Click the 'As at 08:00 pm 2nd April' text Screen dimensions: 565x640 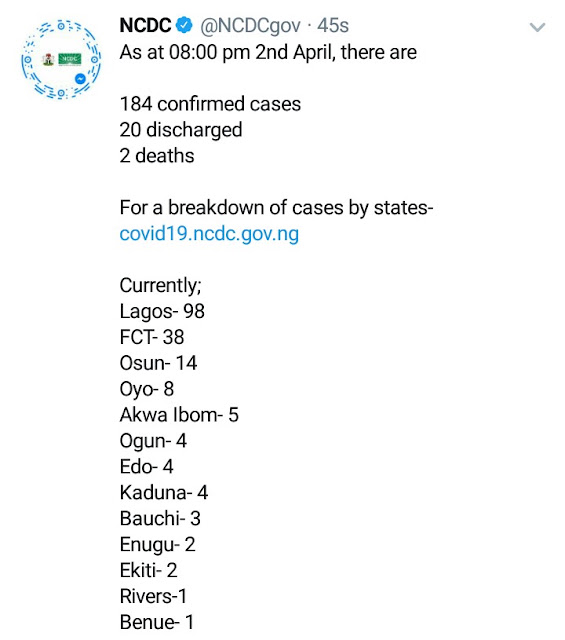tap(227, 53)
